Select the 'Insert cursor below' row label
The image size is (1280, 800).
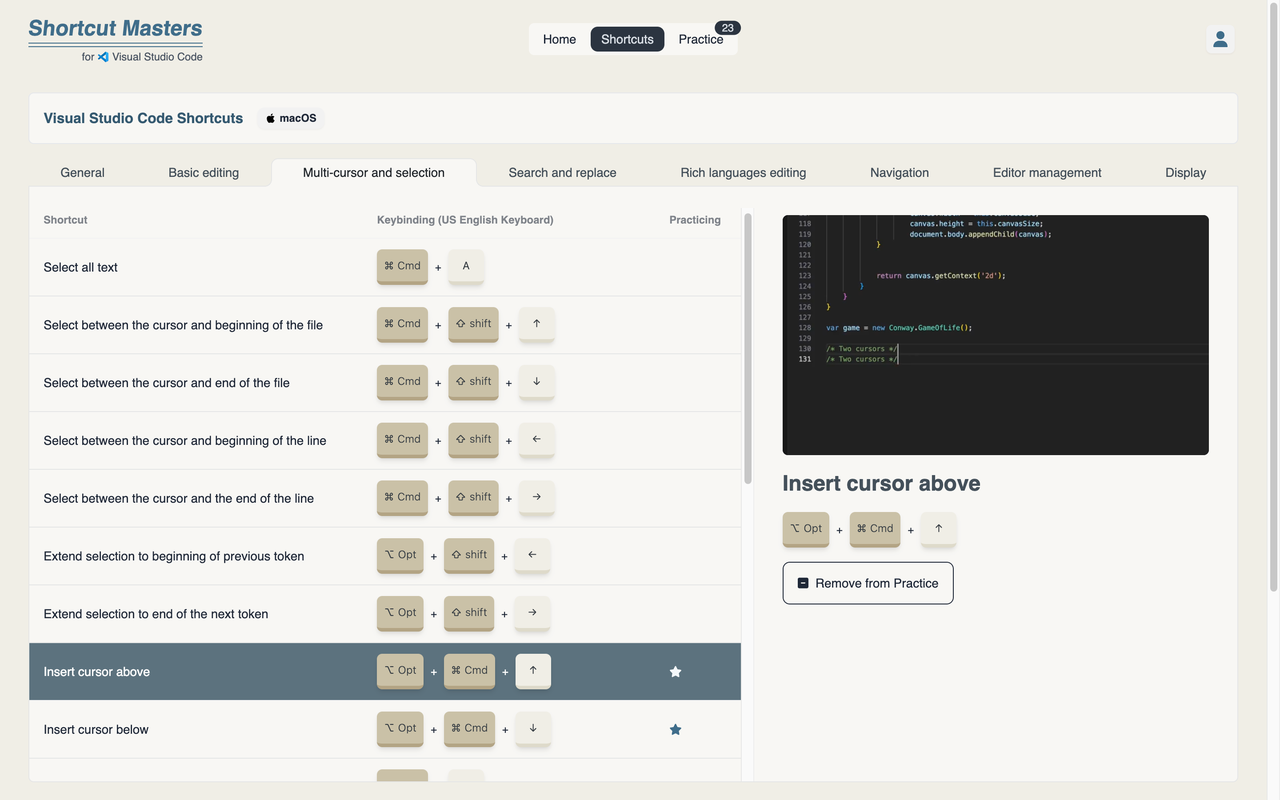tap(96, 730)
